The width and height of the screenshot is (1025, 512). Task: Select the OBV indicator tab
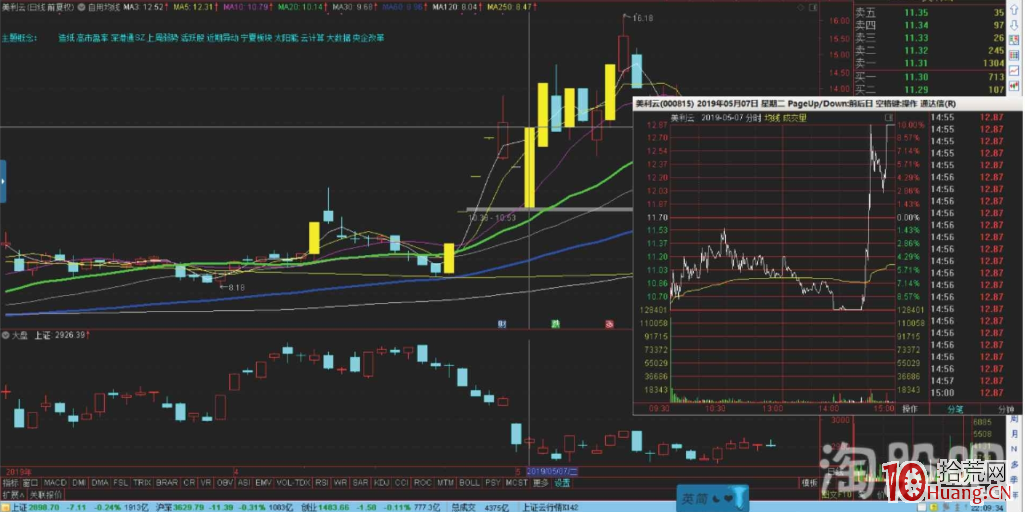coord(225,483)
